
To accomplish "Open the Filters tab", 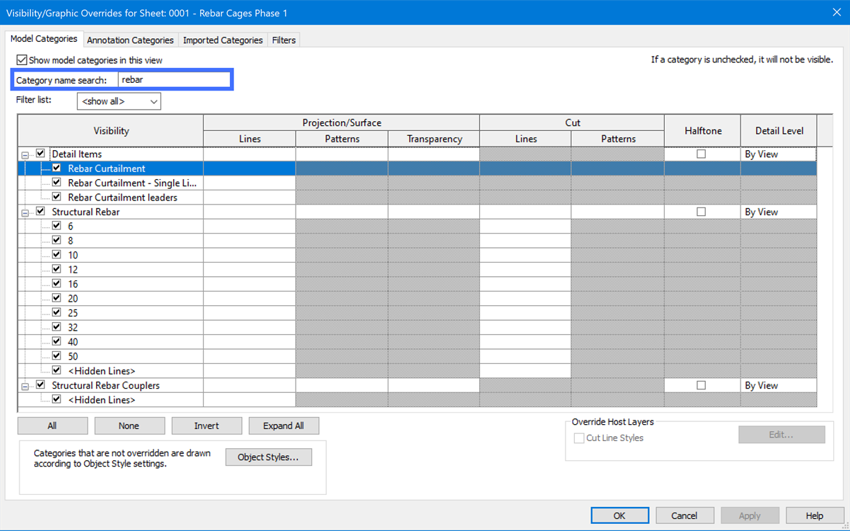I will pyautogui.click(x=284, y=40).
